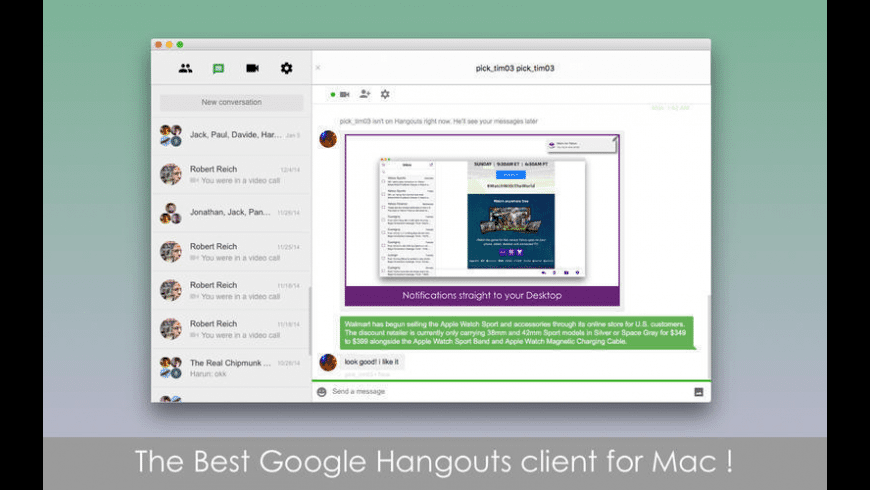The width and height of the screenshot is (870, 490).
Task: Click Jack, Paul, Davide group avatar
Action: pyautogui.click(x=170, y=135)
